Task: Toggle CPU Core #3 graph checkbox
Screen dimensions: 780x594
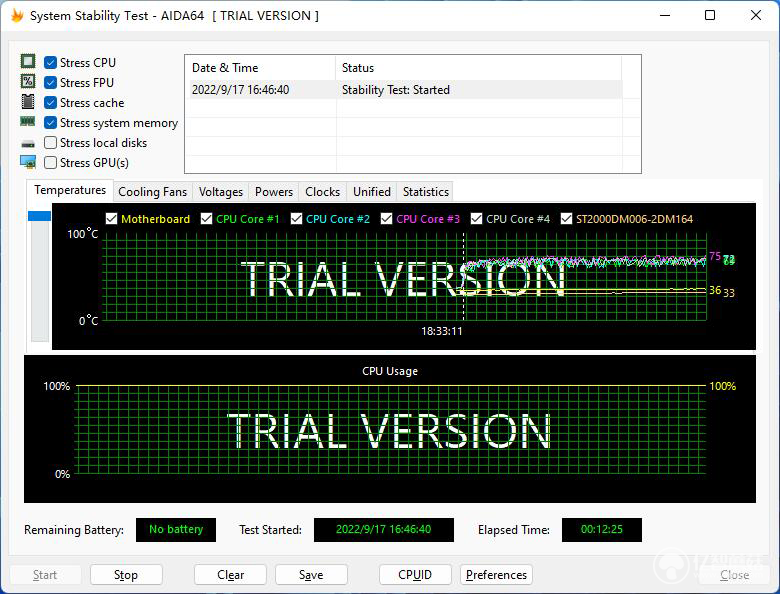Action: [387, 219]
